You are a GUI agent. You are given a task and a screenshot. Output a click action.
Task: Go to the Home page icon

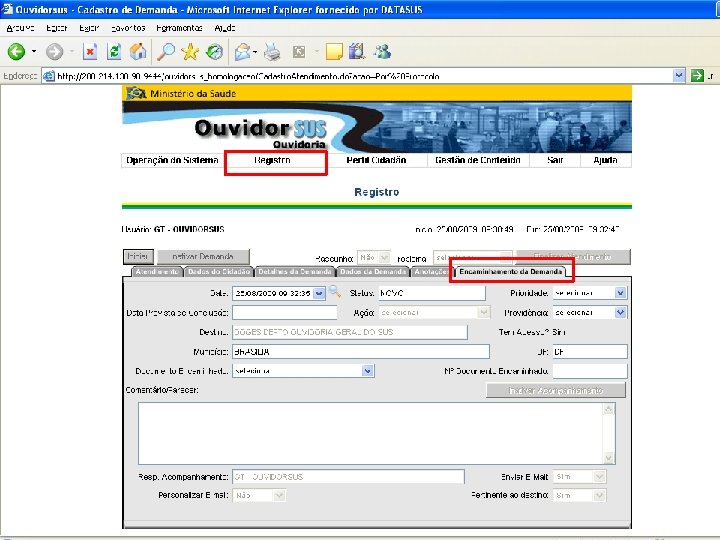[138, 51]
